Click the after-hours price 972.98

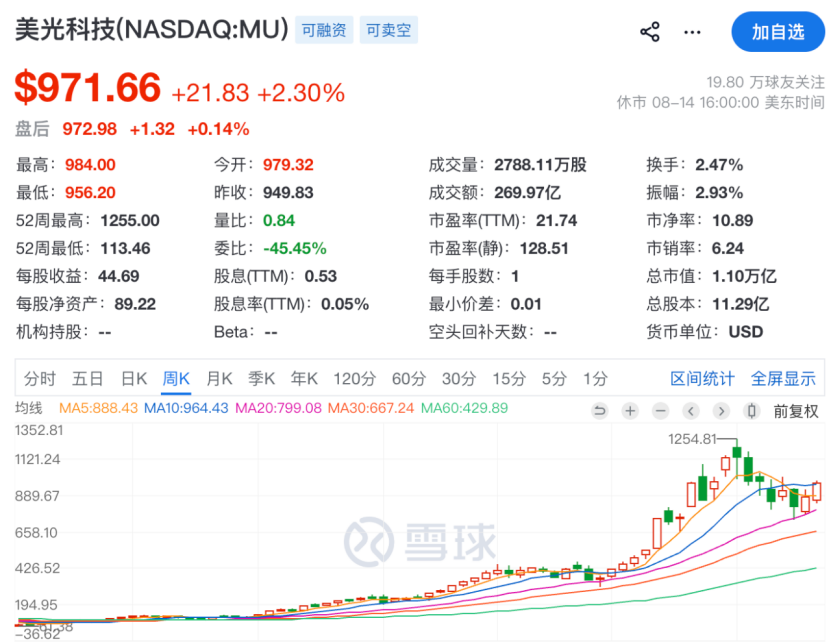click(x=90, y=129)
